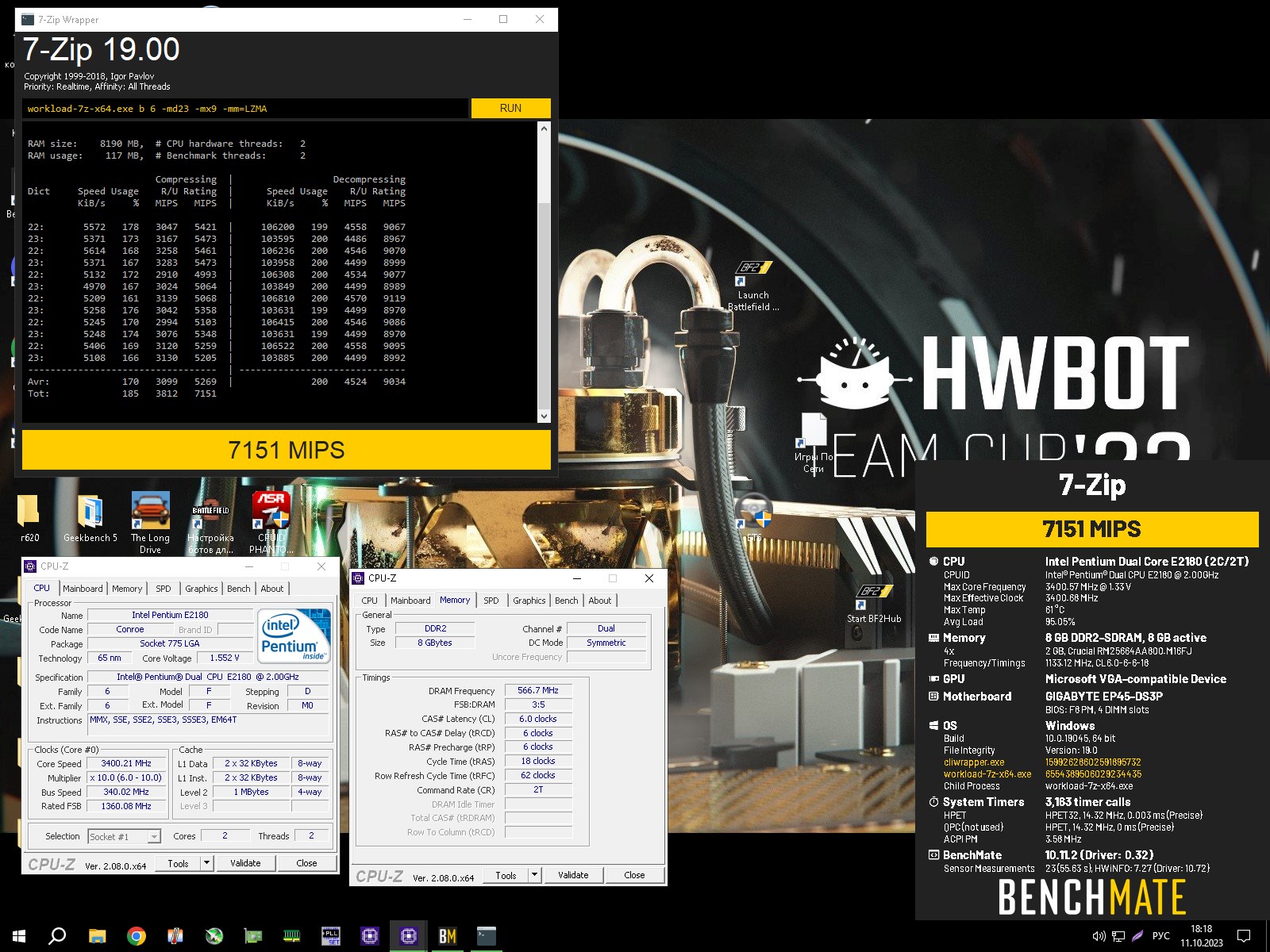This screenshot has height=952, width=1270.
Task: Click Tools button in CPU-Z memory window
Action: click(x=506, y=874)
